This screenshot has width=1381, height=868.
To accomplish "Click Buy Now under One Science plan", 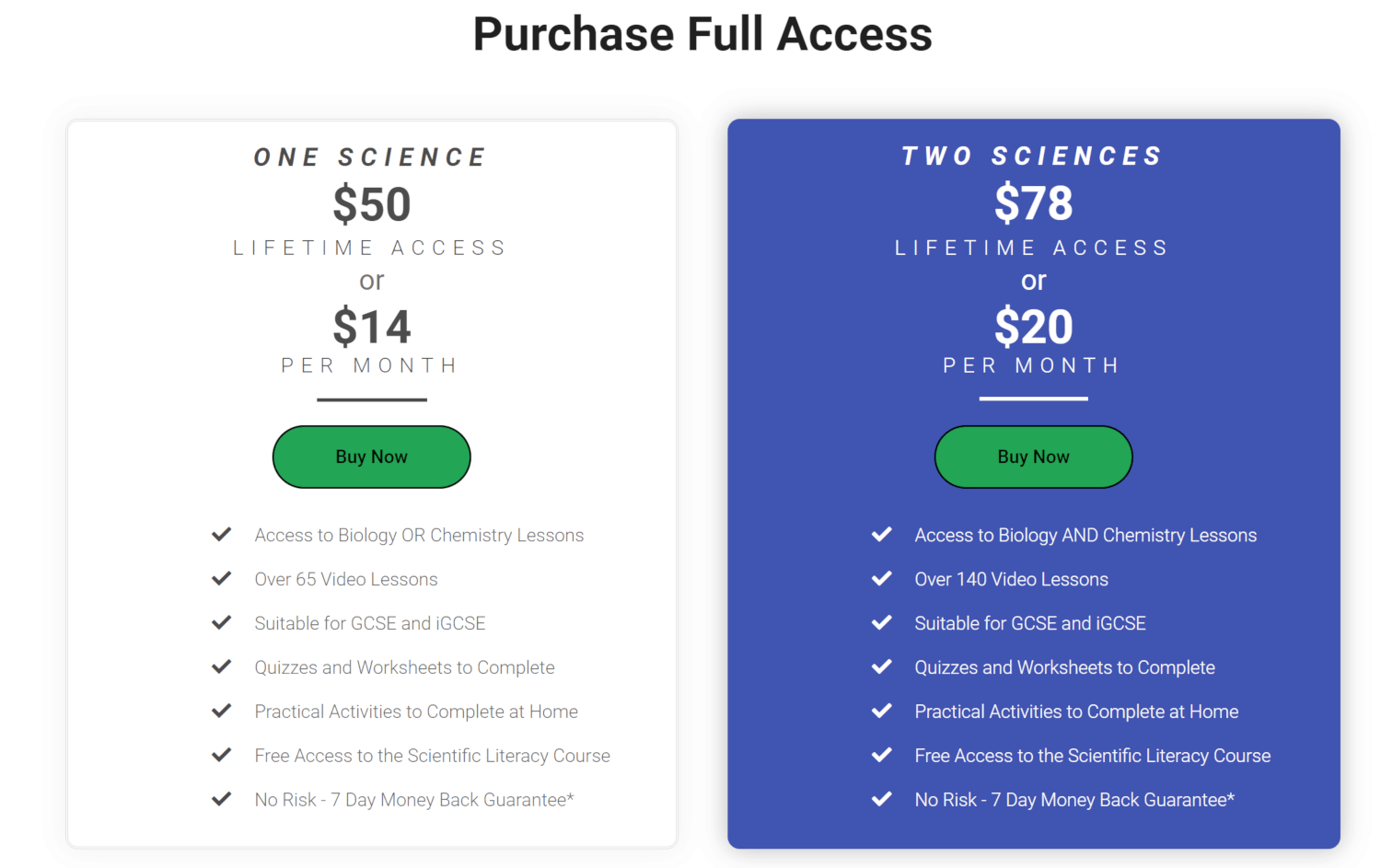I will [x=371, y=457].
